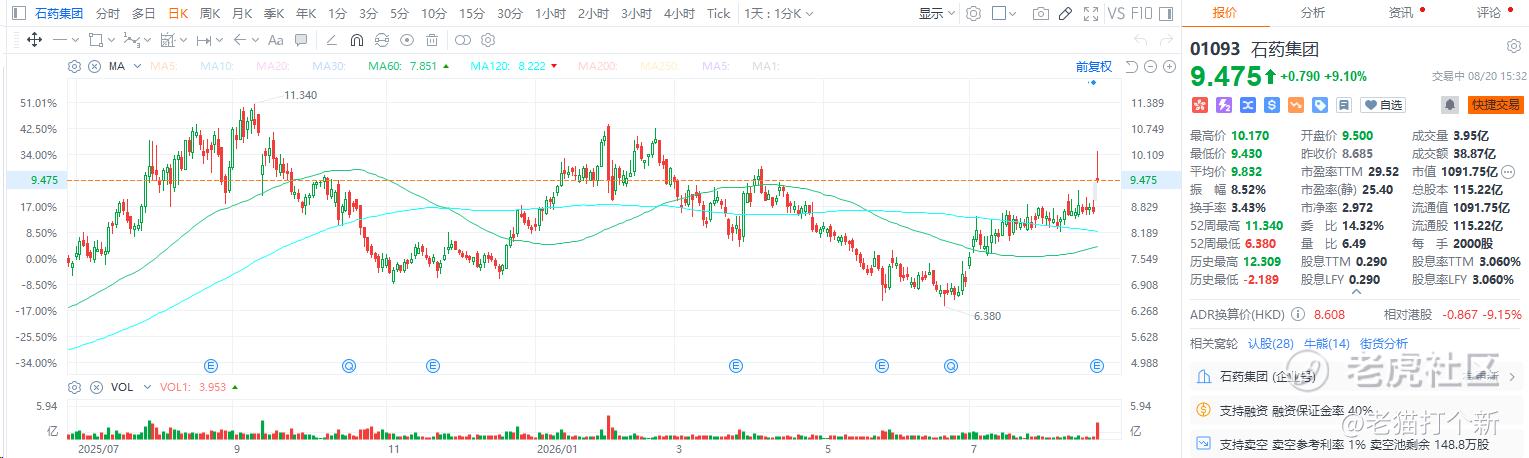This screenshot has width=1529, height=458.
Task: Select the 30分 interval
Action: point(510,14)
